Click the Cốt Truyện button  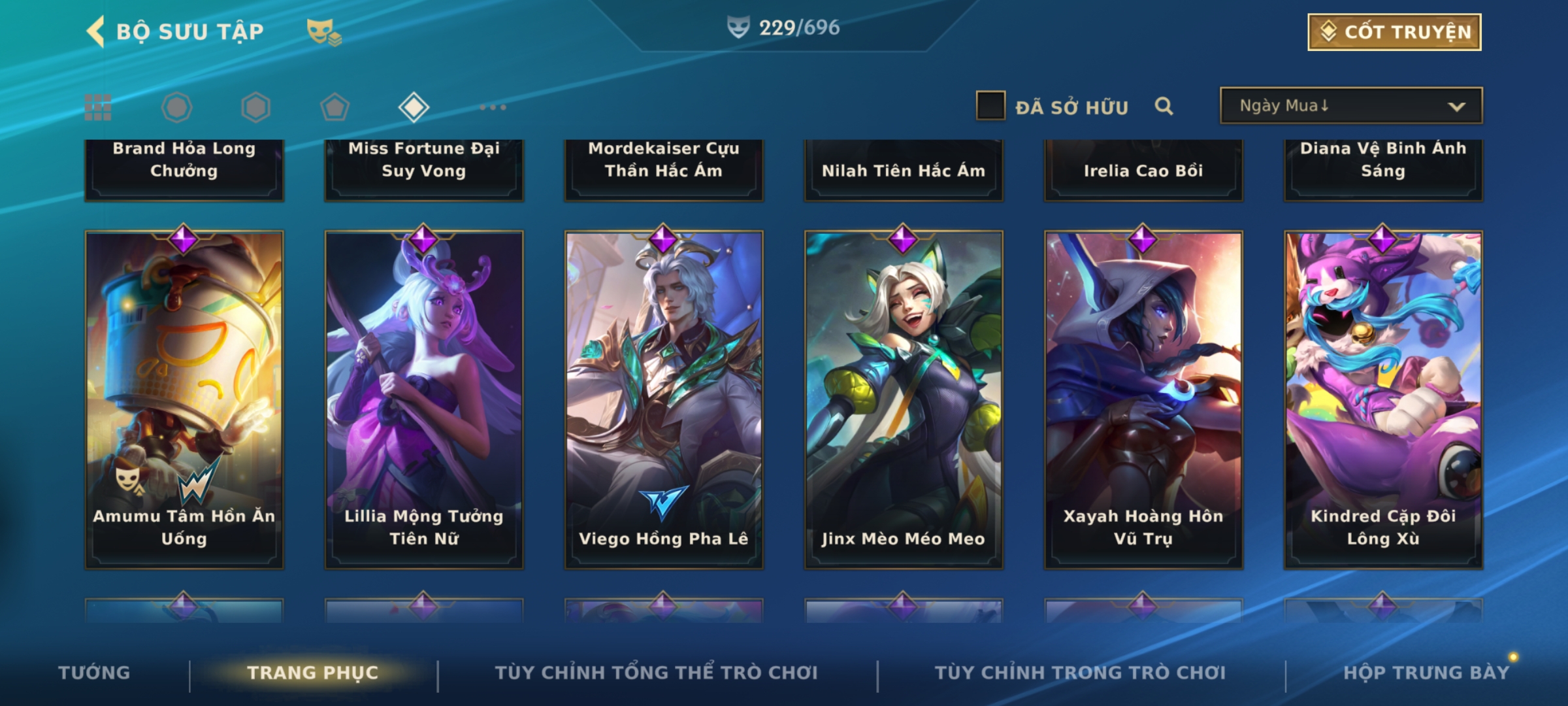(1394, 32)
